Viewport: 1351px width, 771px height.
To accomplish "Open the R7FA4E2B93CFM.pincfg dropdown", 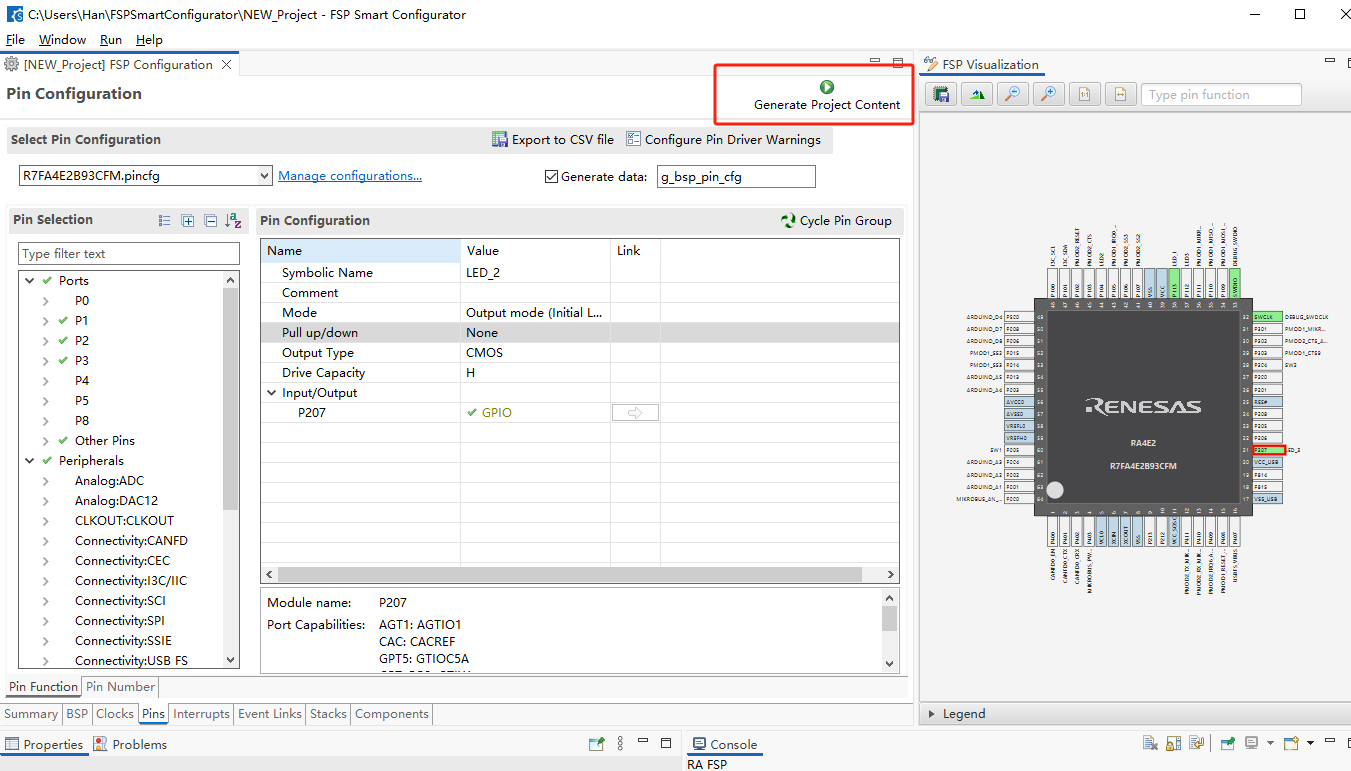I will pyautogui.click(x=264, y=176).
